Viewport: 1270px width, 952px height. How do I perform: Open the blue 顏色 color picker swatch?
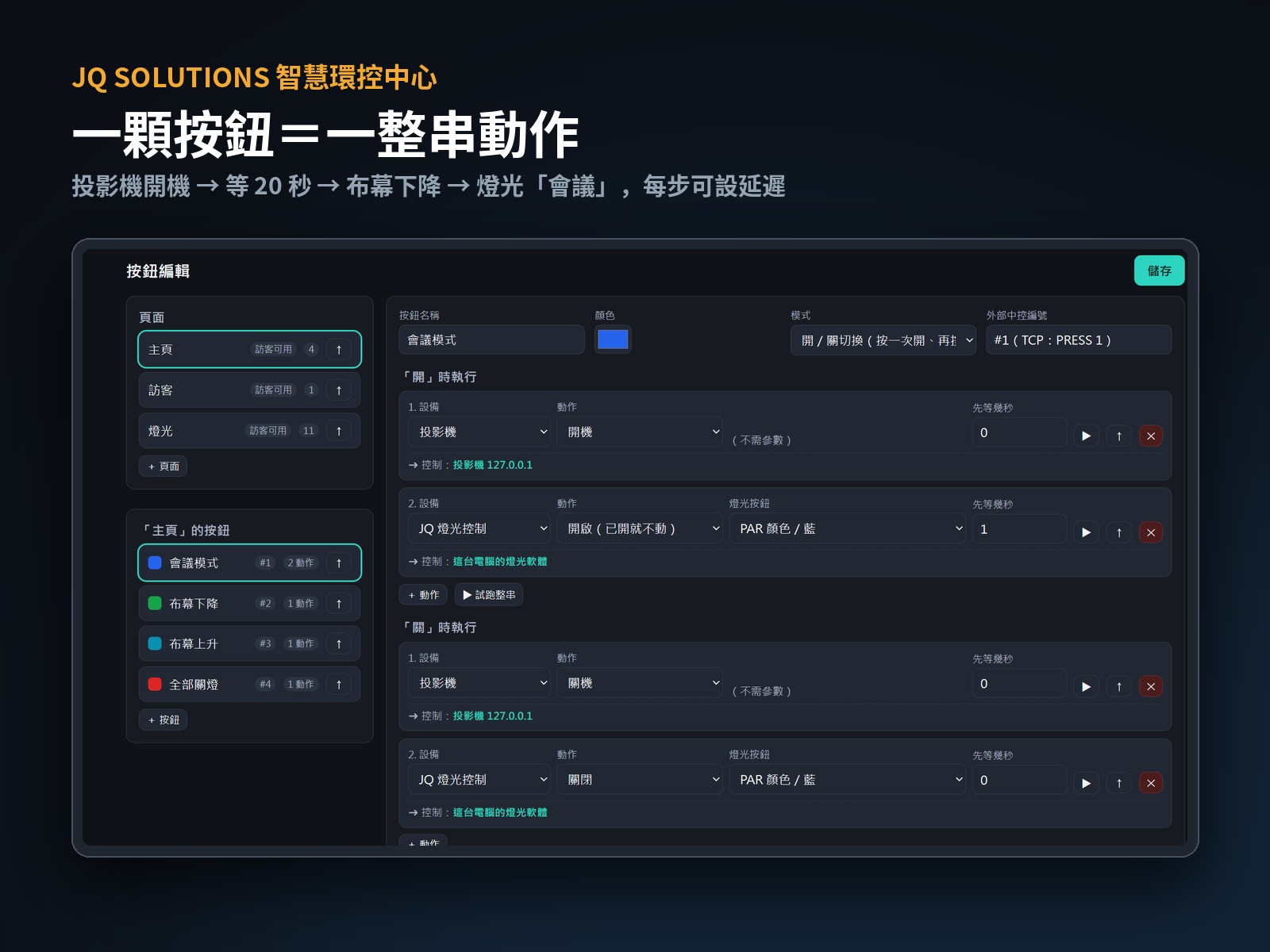613,340
